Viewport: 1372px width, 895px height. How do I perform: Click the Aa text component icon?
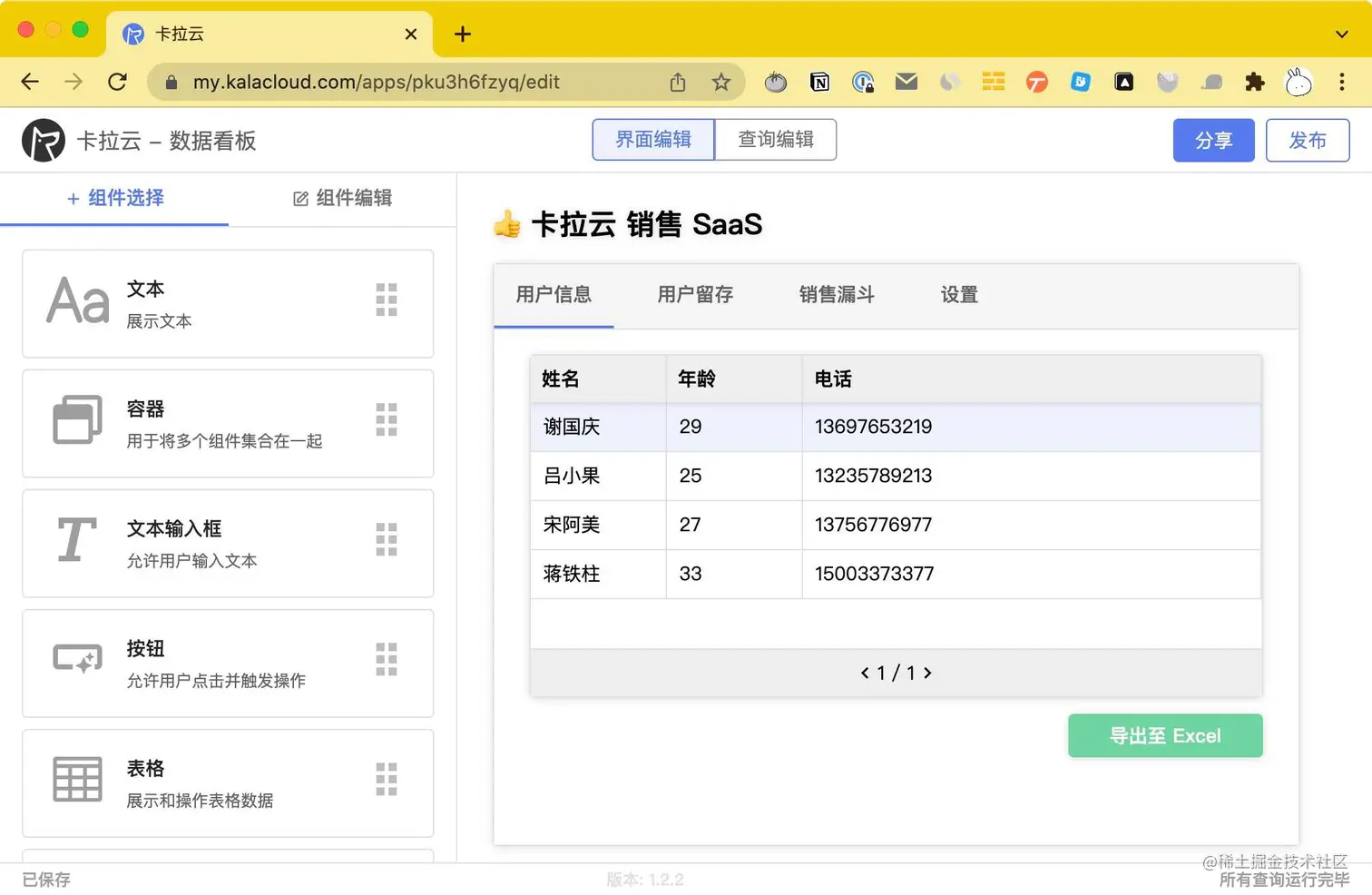tap(78, 301)
